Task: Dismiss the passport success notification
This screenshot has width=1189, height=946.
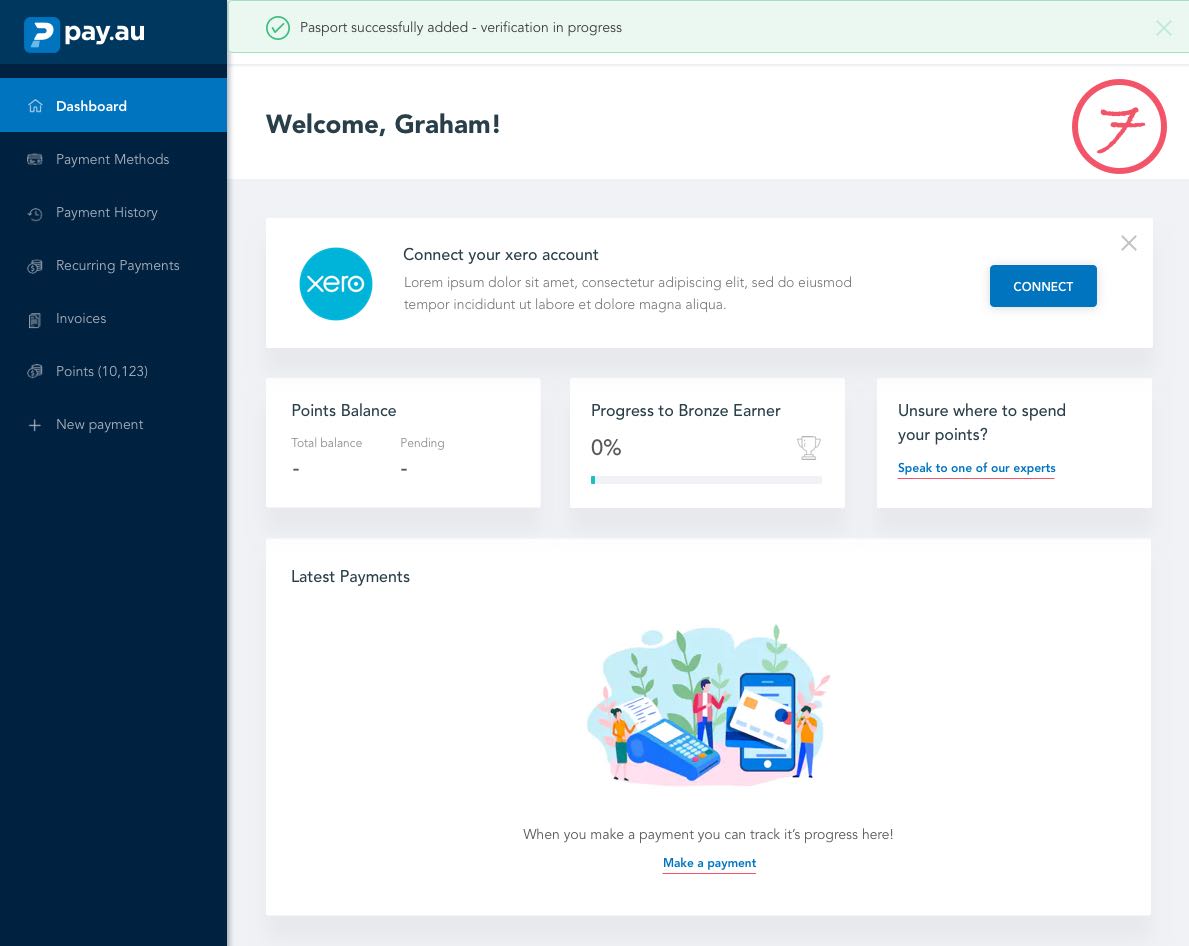Action: (1163, 28)
